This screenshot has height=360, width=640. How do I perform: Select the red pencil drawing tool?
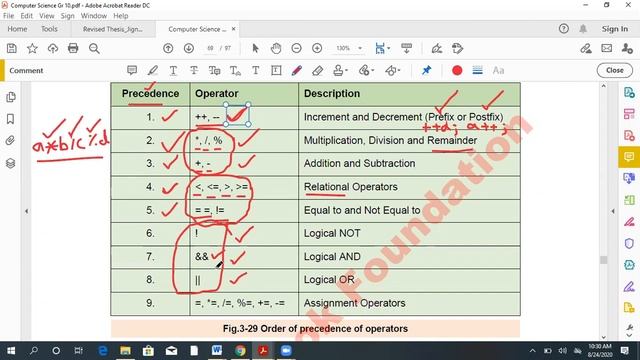pos(297,70)
